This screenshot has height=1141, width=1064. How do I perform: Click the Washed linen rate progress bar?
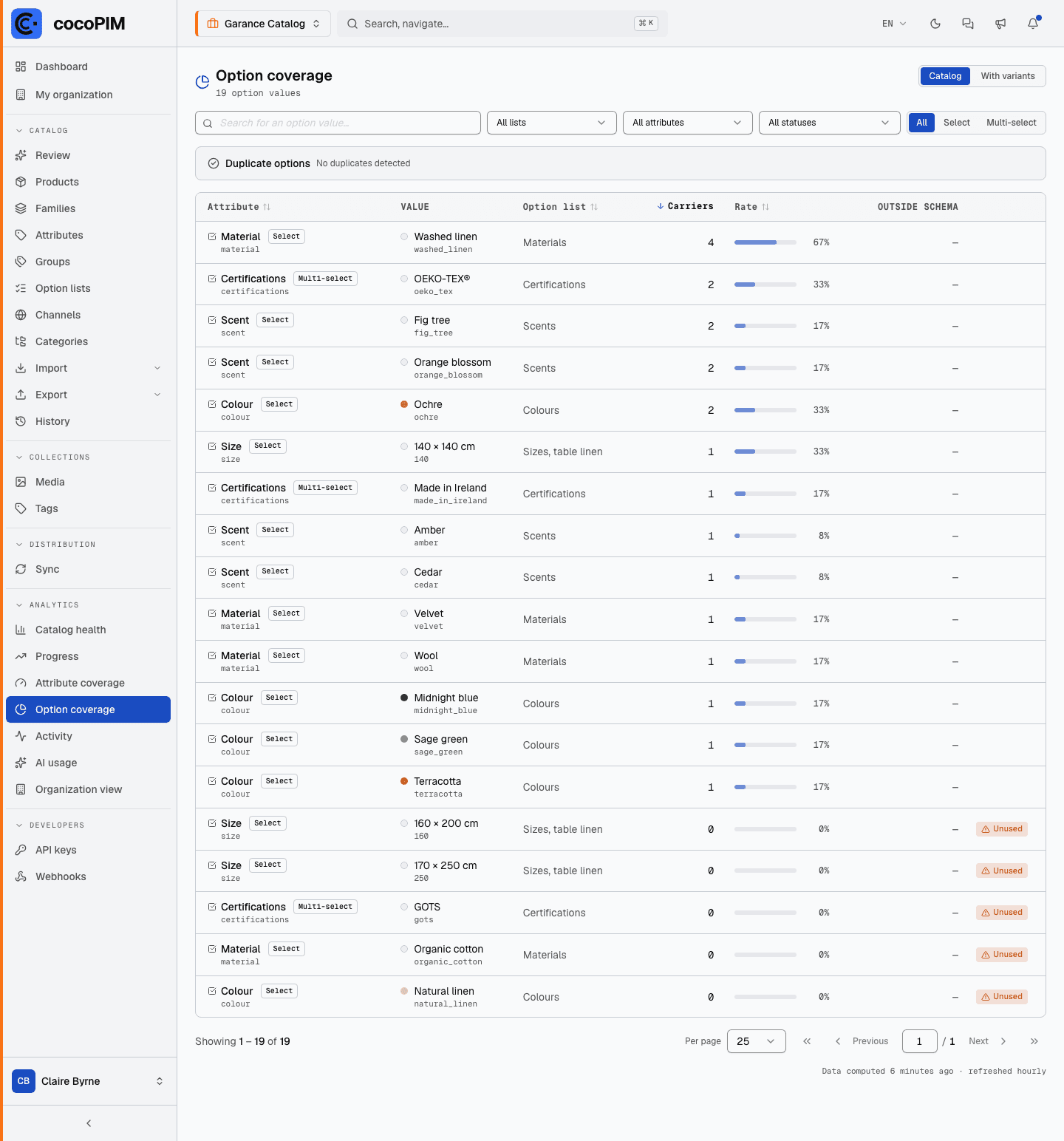coord(765,242)
